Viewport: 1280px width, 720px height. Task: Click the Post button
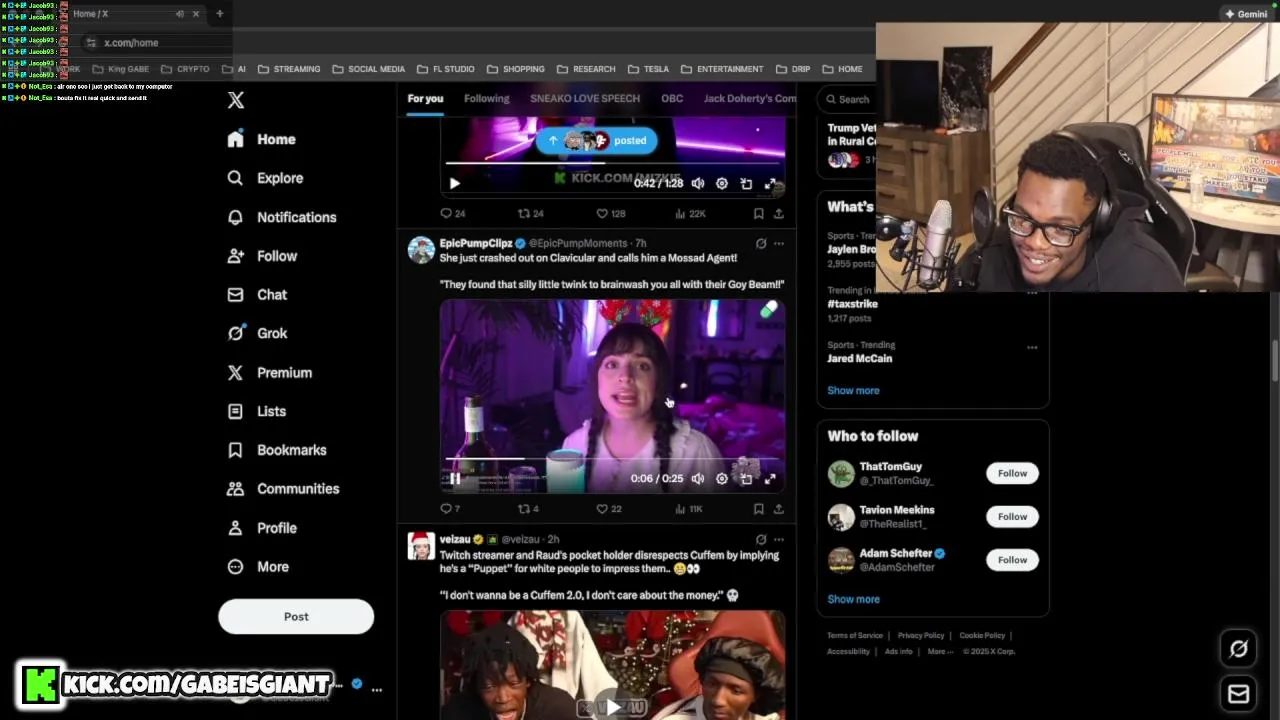pos(296,617)
